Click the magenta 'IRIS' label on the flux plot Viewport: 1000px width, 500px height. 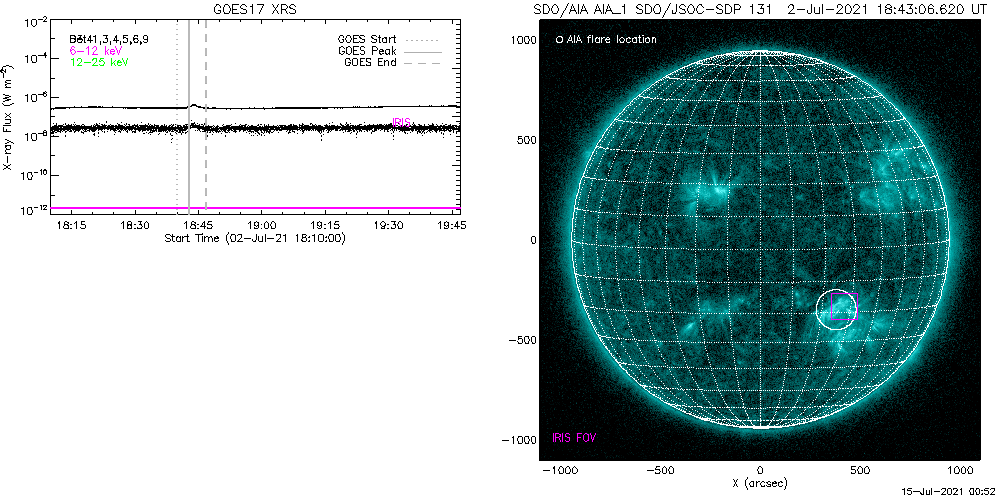pos(401,122)
